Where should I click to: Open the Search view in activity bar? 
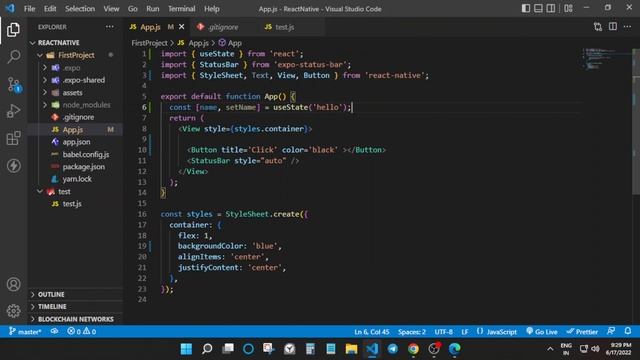(13, 56)
